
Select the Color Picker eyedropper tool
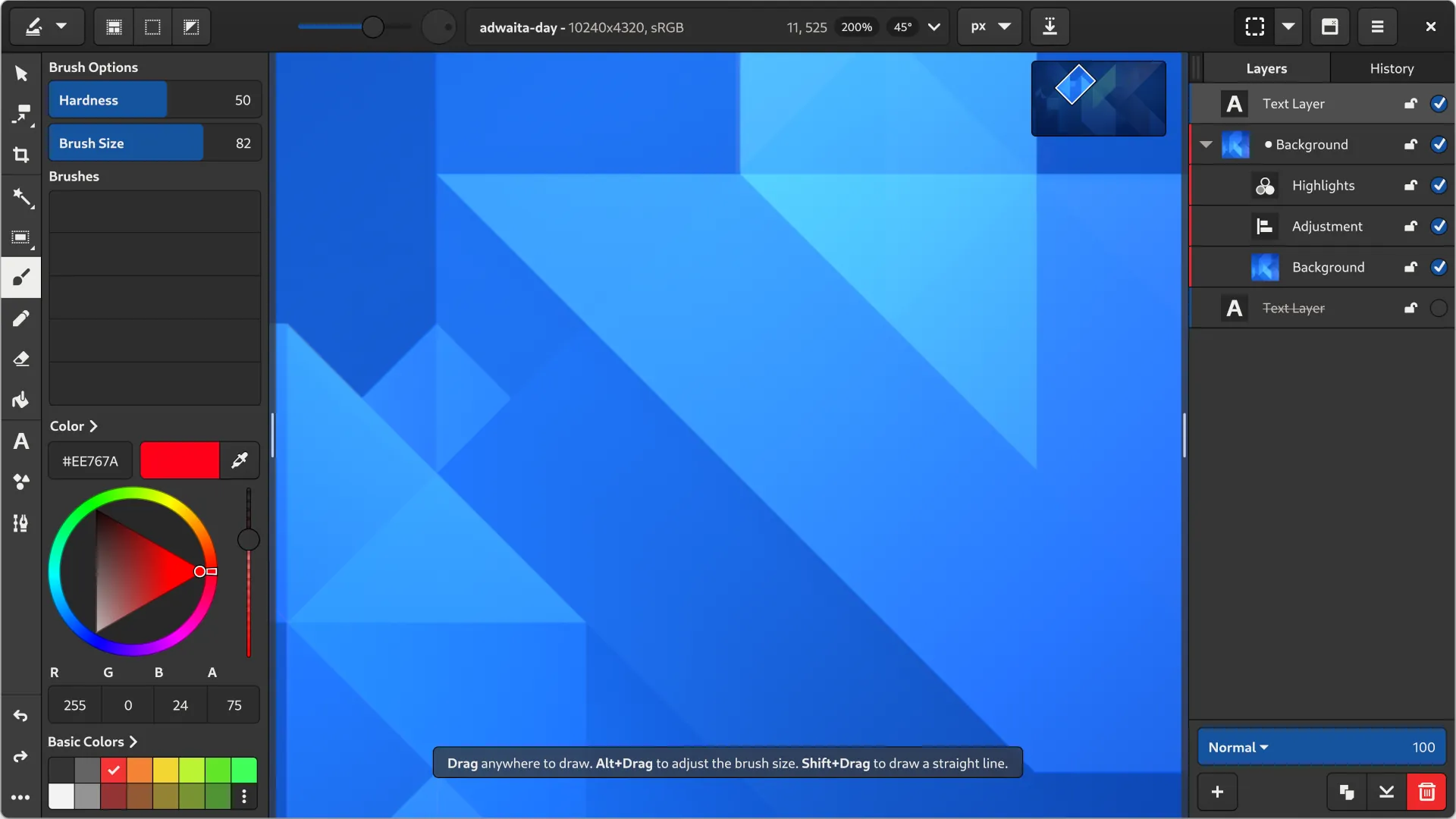[x=239, y=460]
